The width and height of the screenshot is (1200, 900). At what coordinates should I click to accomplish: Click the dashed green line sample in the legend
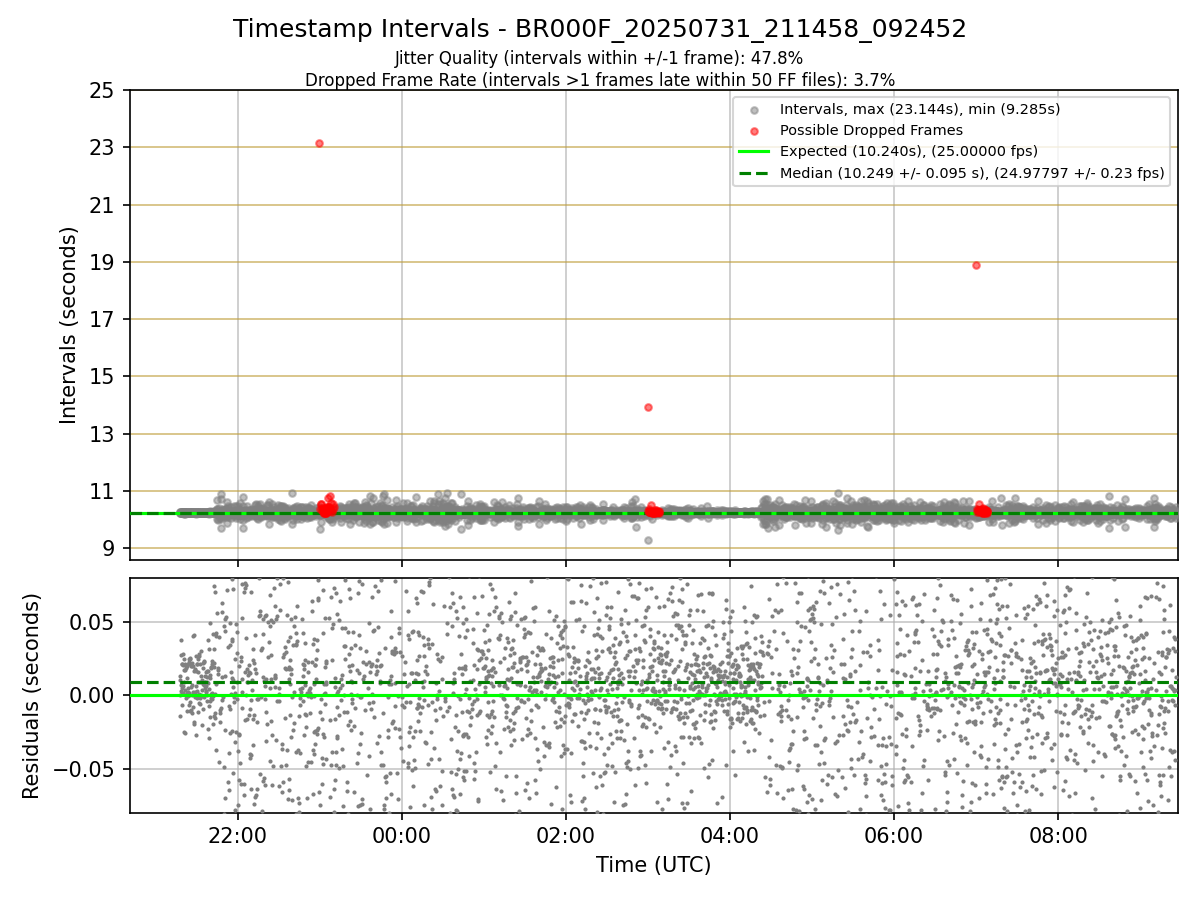(x=754, y=173)
